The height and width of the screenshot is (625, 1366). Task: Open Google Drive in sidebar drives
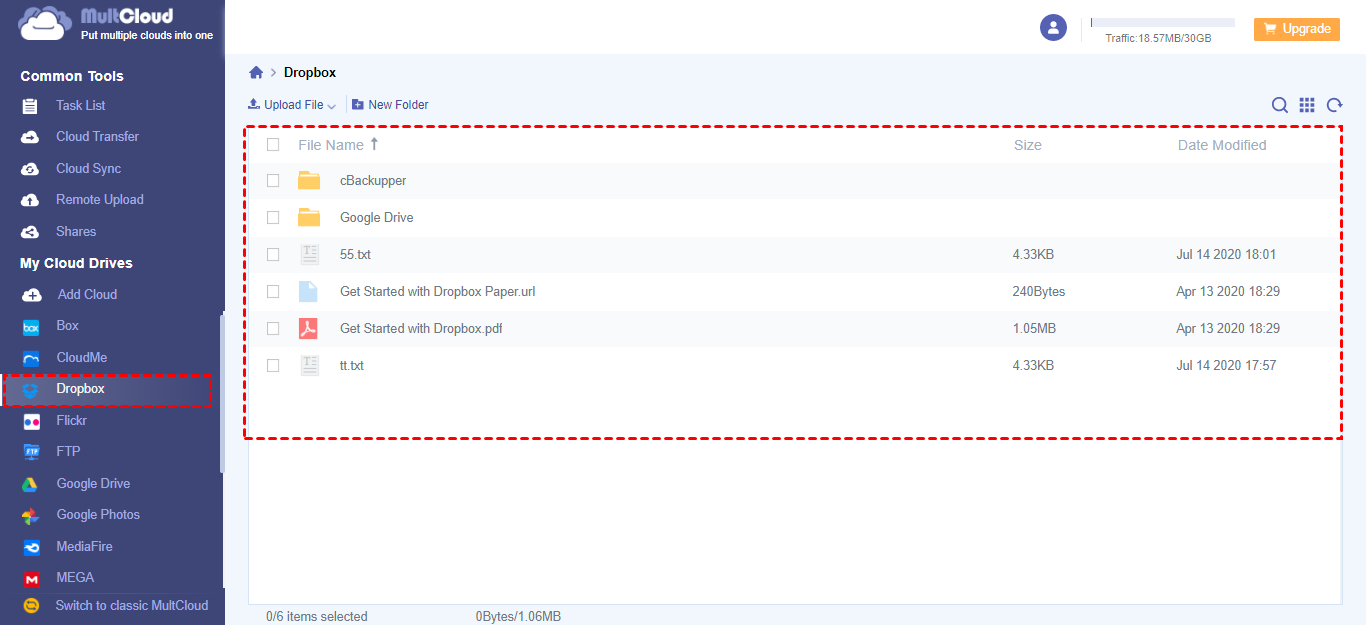(x=93, y=484)
